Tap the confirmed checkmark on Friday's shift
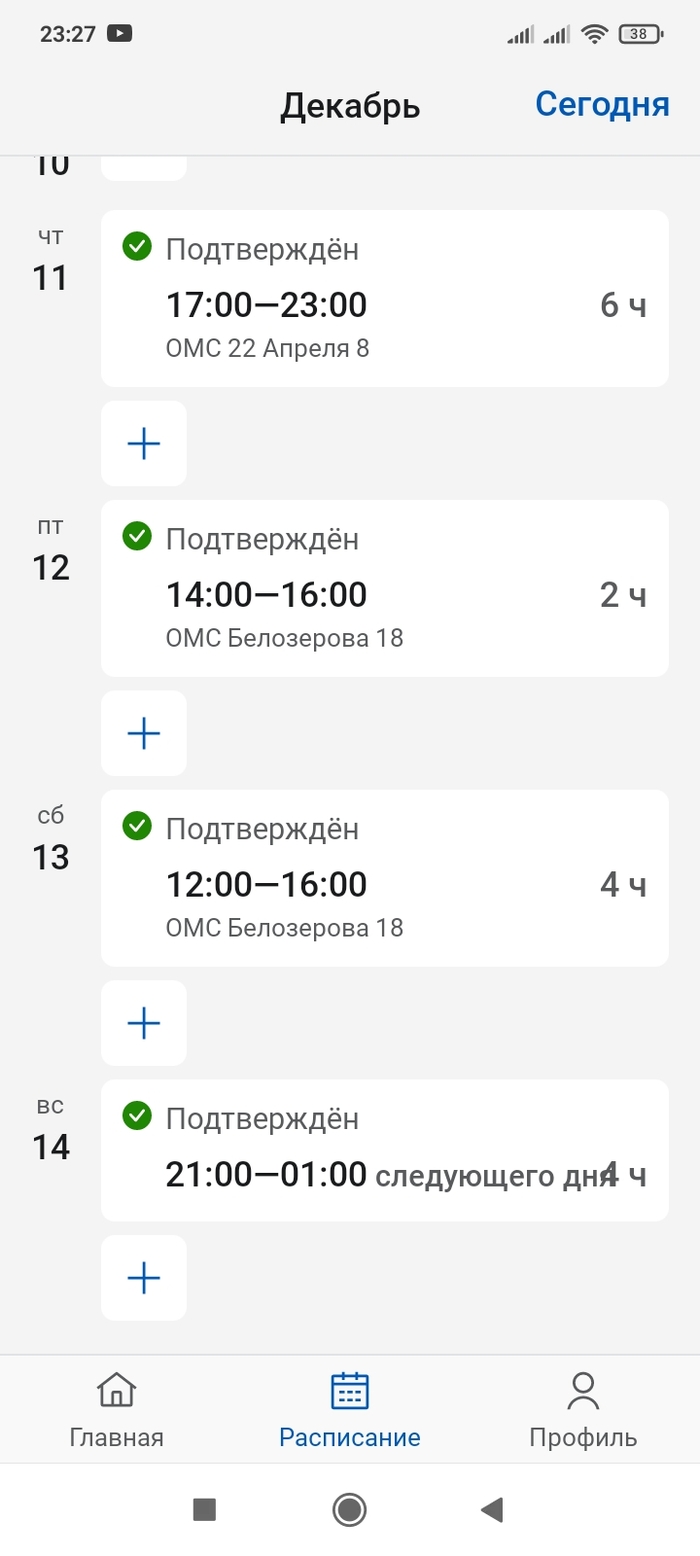Viewport: 700px width, 1556px height. point(136,537)
